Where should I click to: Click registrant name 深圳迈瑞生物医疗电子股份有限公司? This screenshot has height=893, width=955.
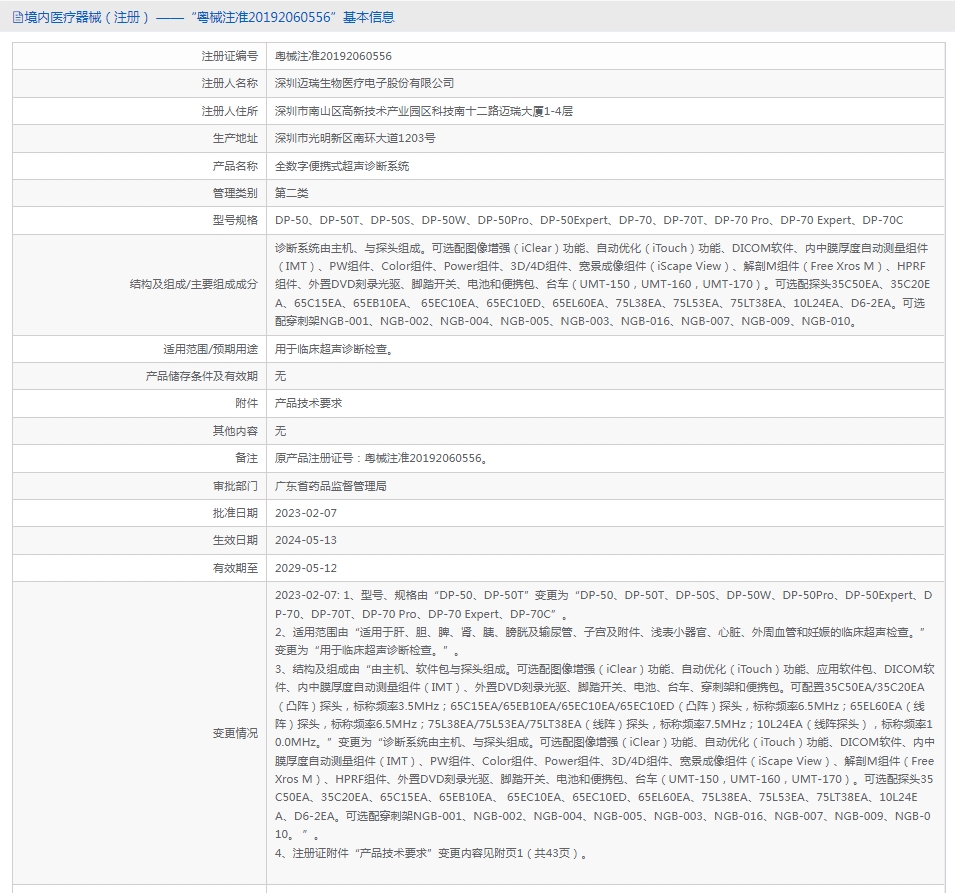click(x=364, y=83)
